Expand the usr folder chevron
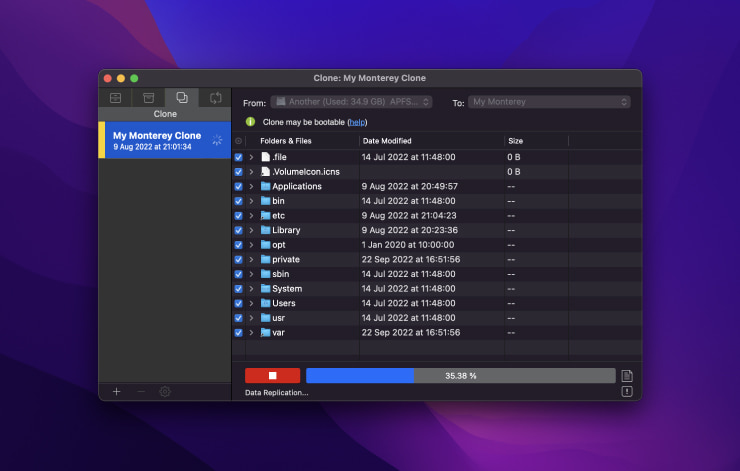The image size is (740, 471). point(251,318)
